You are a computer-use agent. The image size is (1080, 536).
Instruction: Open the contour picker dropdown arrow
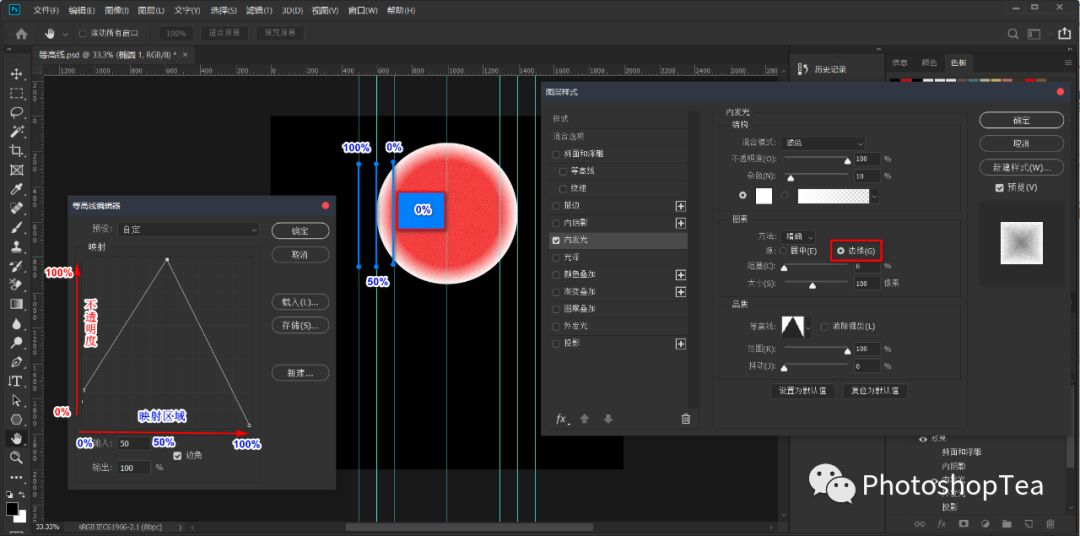[x=808, y=327]
